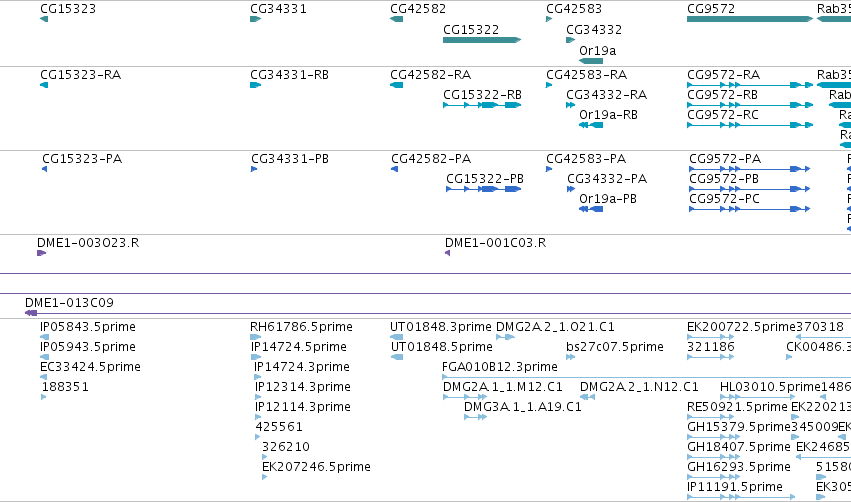Select the 425561 feature label

[279, 427]
